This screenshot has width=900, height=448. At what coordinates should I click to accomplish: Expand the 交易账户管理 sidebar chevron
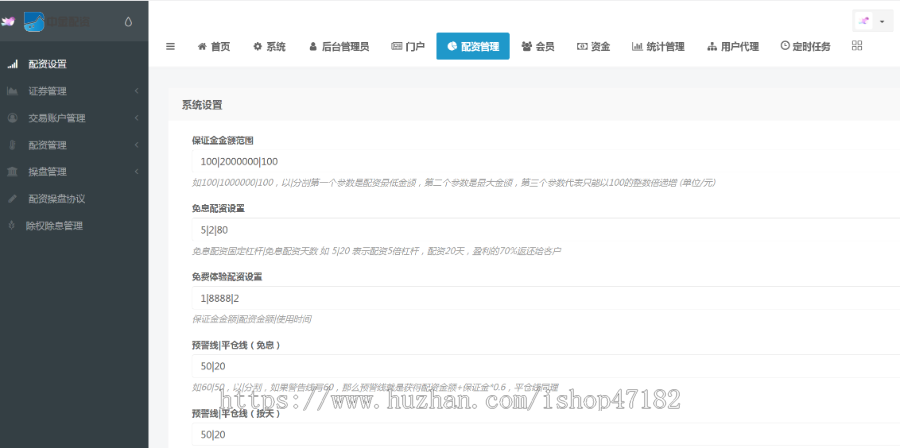coord(137,118)
